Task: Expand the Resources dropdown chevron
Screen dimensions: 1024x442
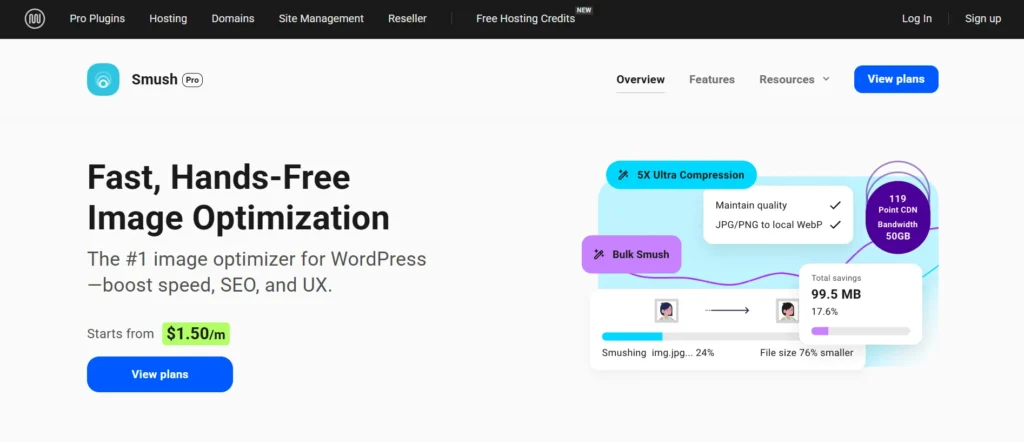Action: (x=825, y=79)
